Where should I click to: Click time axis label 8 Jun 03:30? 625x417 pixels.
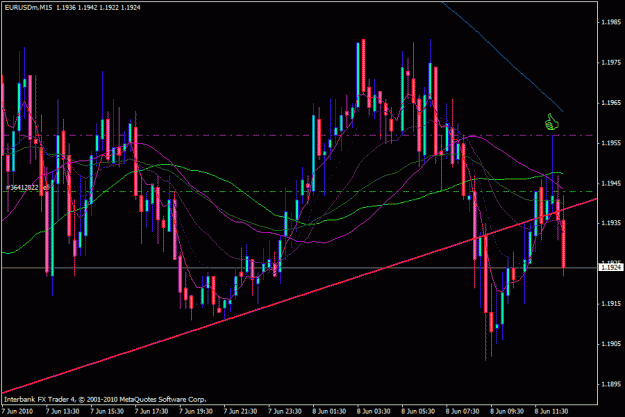[x=374, y=411]
